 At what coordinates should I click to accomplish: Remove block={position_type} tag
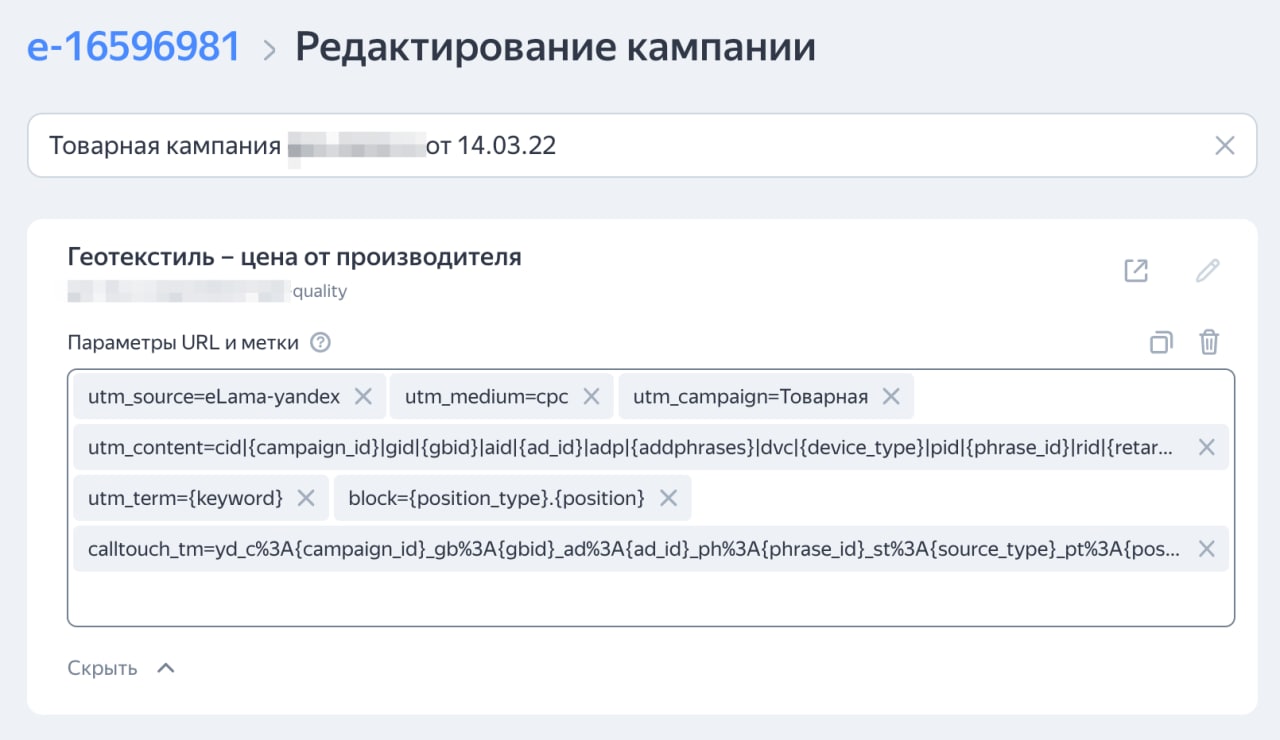668,497
